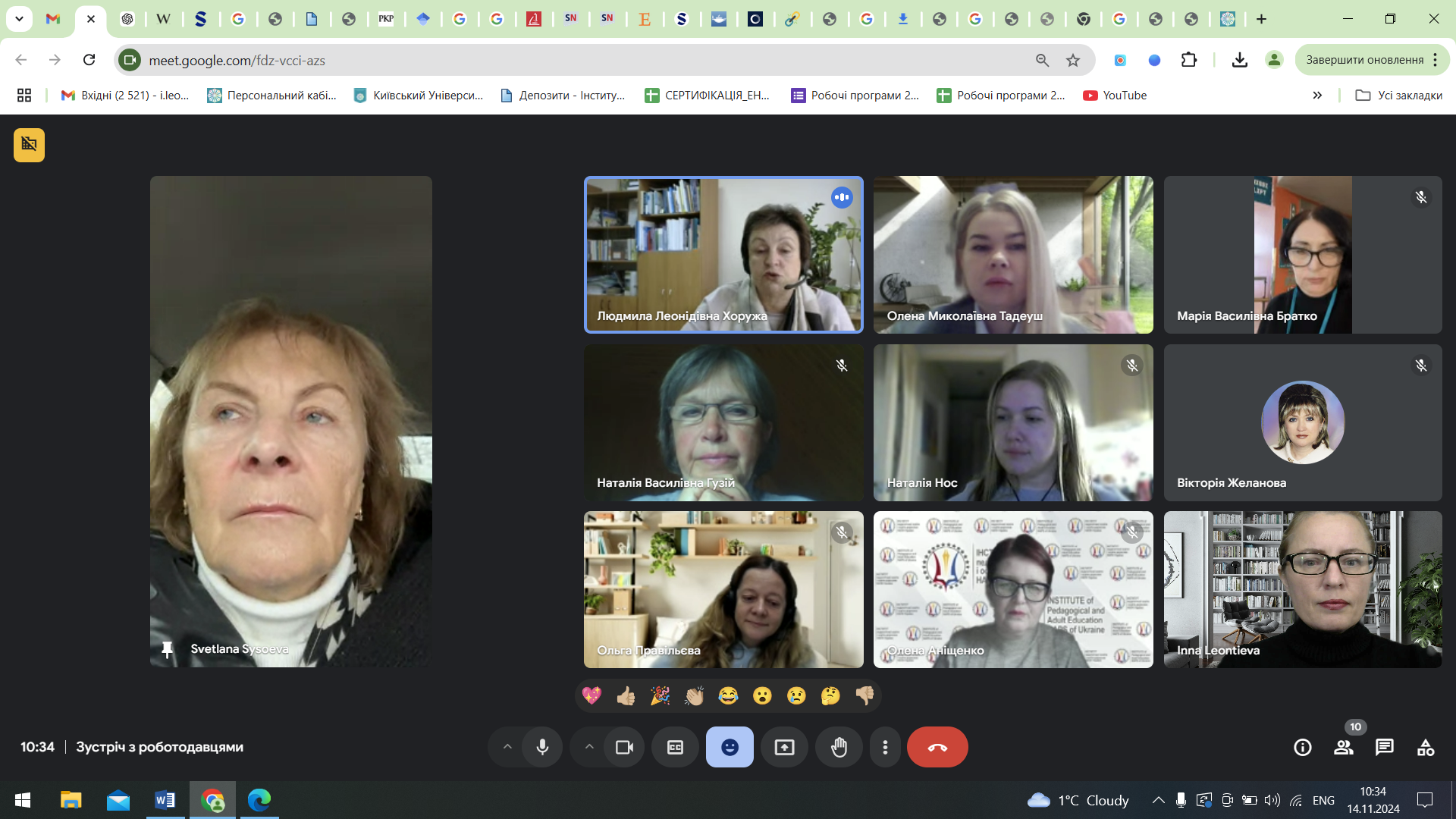Raise hand using the hand icon
Screen dimensions: 1456x819
839,747
